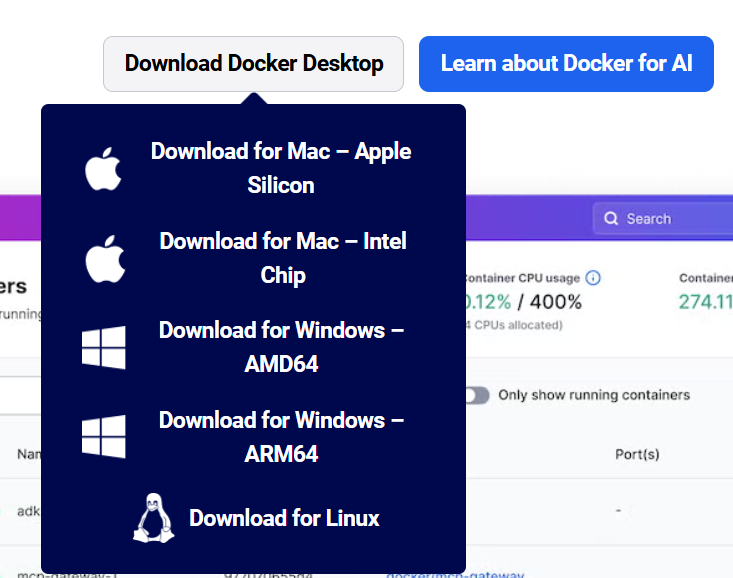
Task: Click the CPUs allocated text
Action: (514, 325)
